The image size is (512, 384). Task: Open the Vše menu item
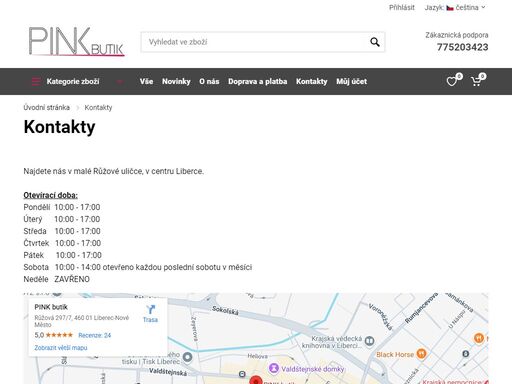146,81
